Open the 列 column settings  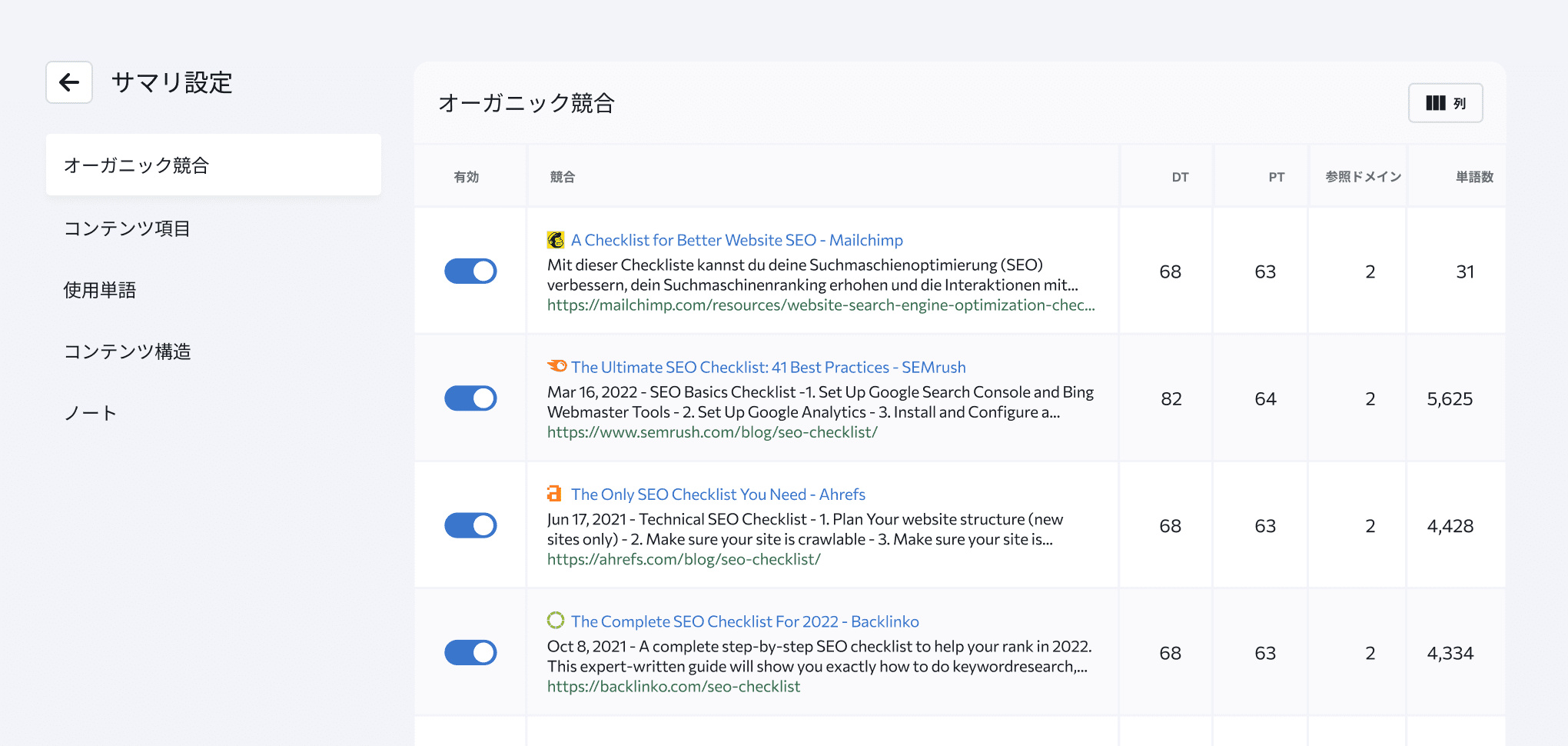(1445, 102)
